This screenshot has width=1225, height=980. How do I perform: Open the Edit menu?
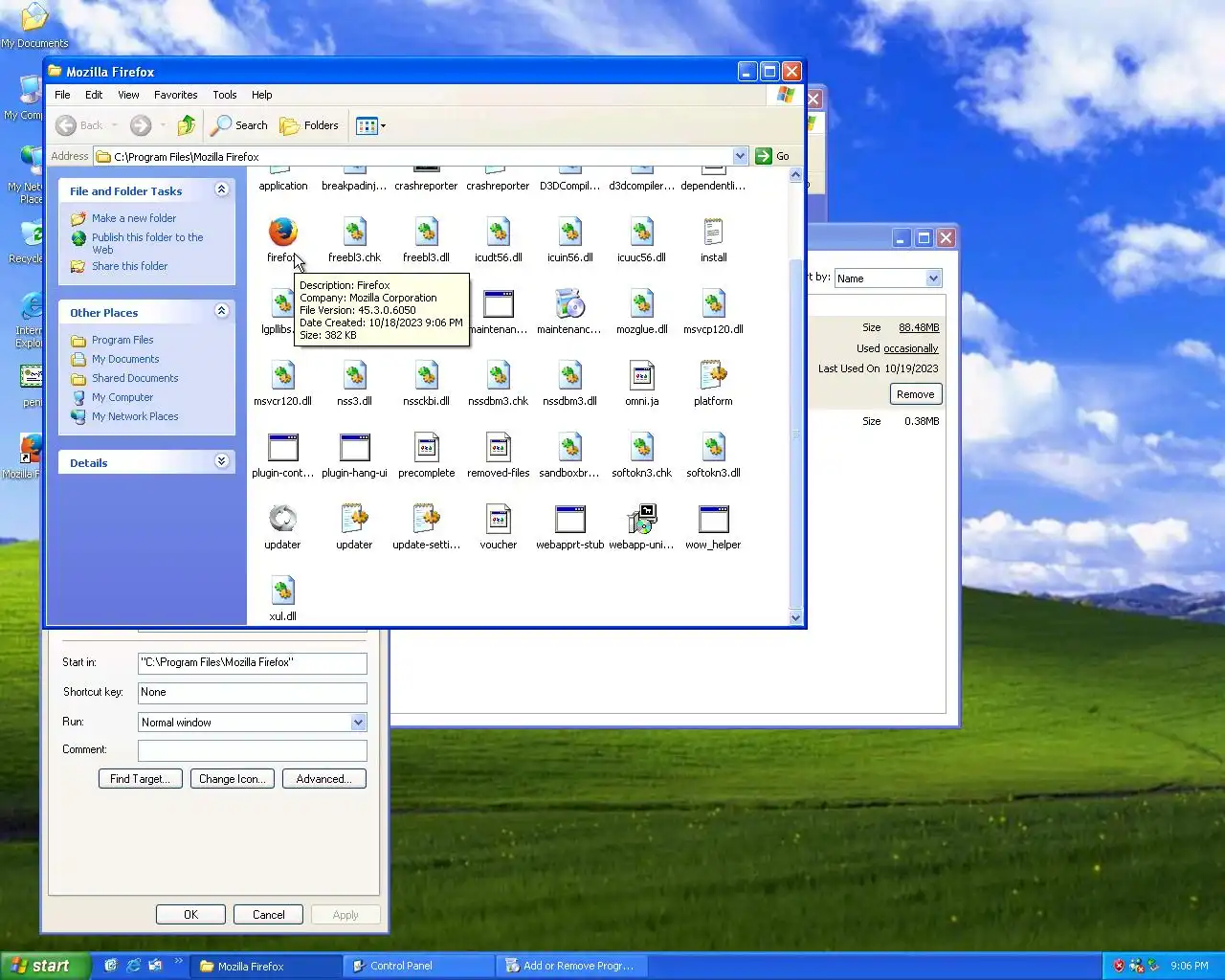94,95
